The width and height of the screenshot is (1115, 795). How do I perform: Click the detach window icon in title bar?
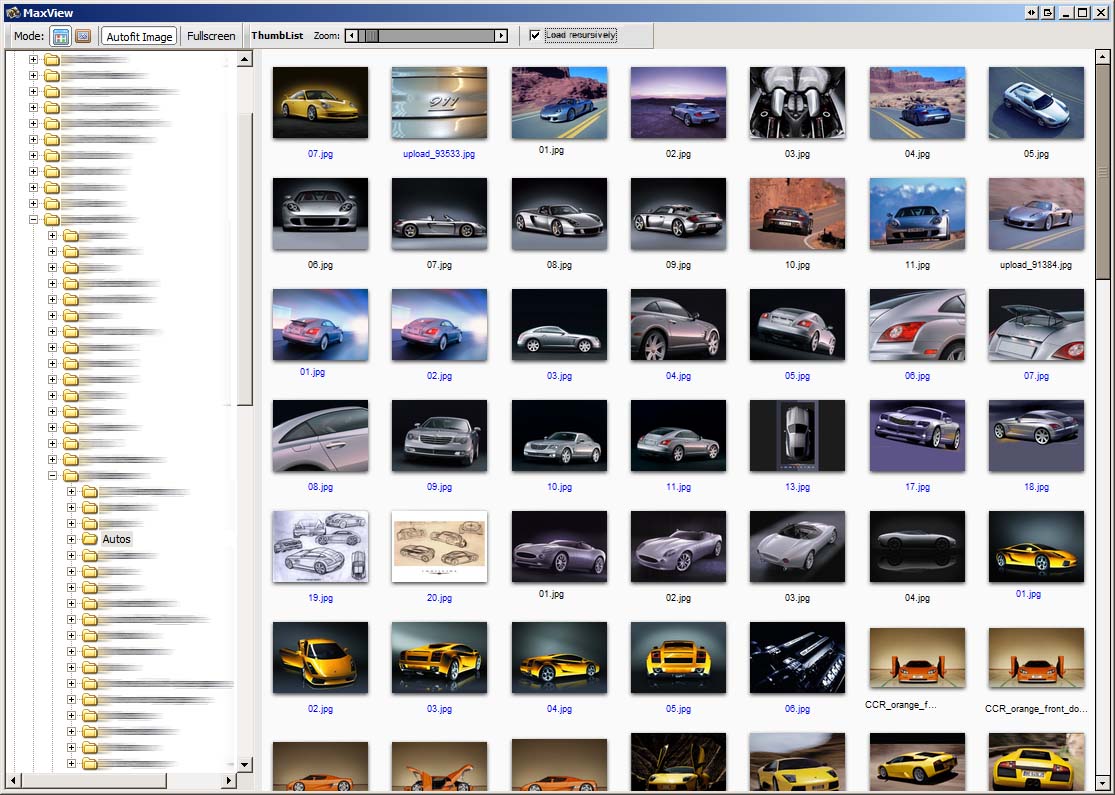(1048, 12)
